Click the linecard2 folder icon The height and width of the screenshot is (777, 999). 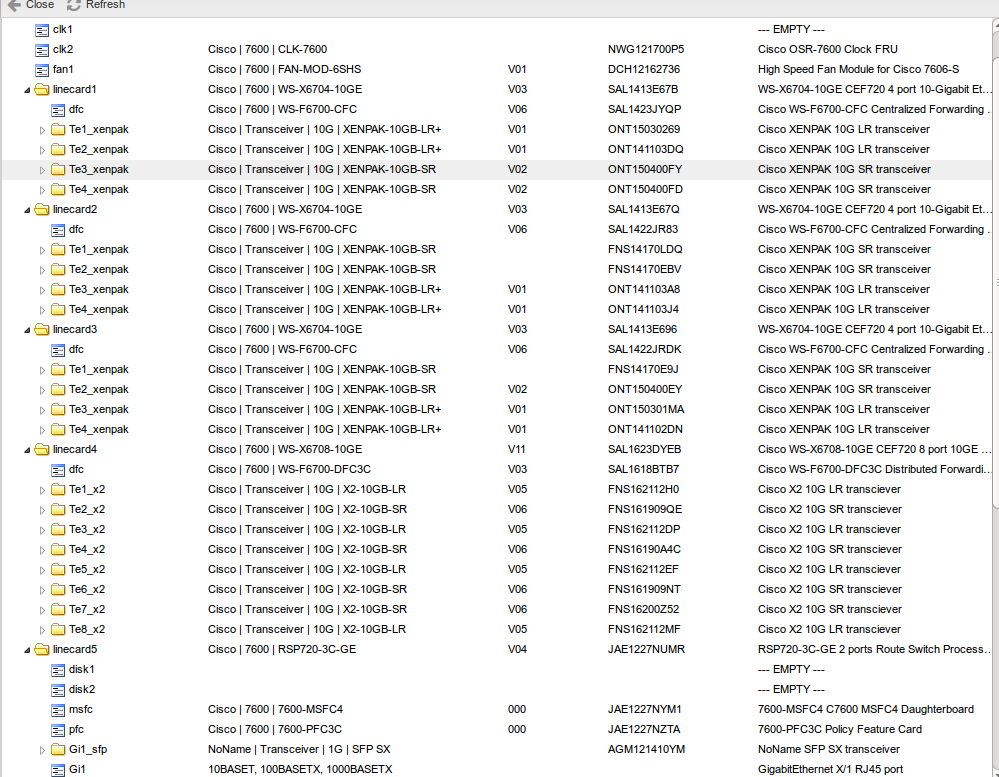point(42,210)
